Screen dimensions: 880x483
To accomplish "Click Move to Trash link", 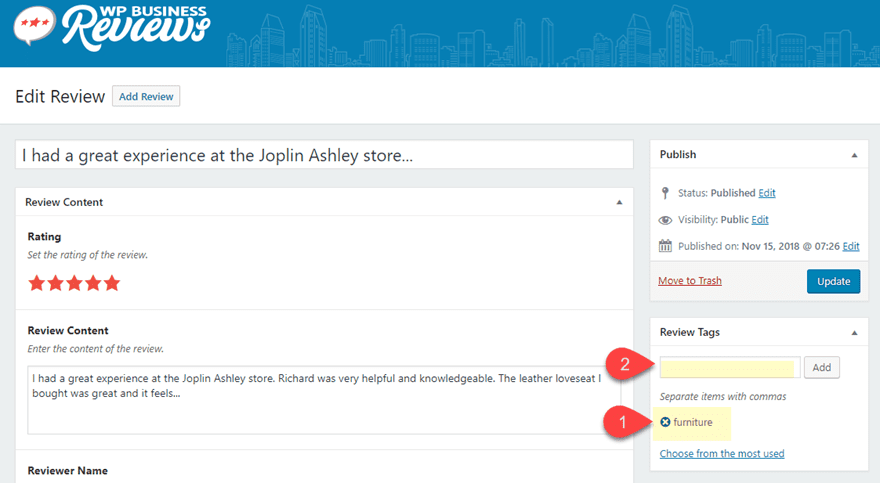I will click(690, 280).
